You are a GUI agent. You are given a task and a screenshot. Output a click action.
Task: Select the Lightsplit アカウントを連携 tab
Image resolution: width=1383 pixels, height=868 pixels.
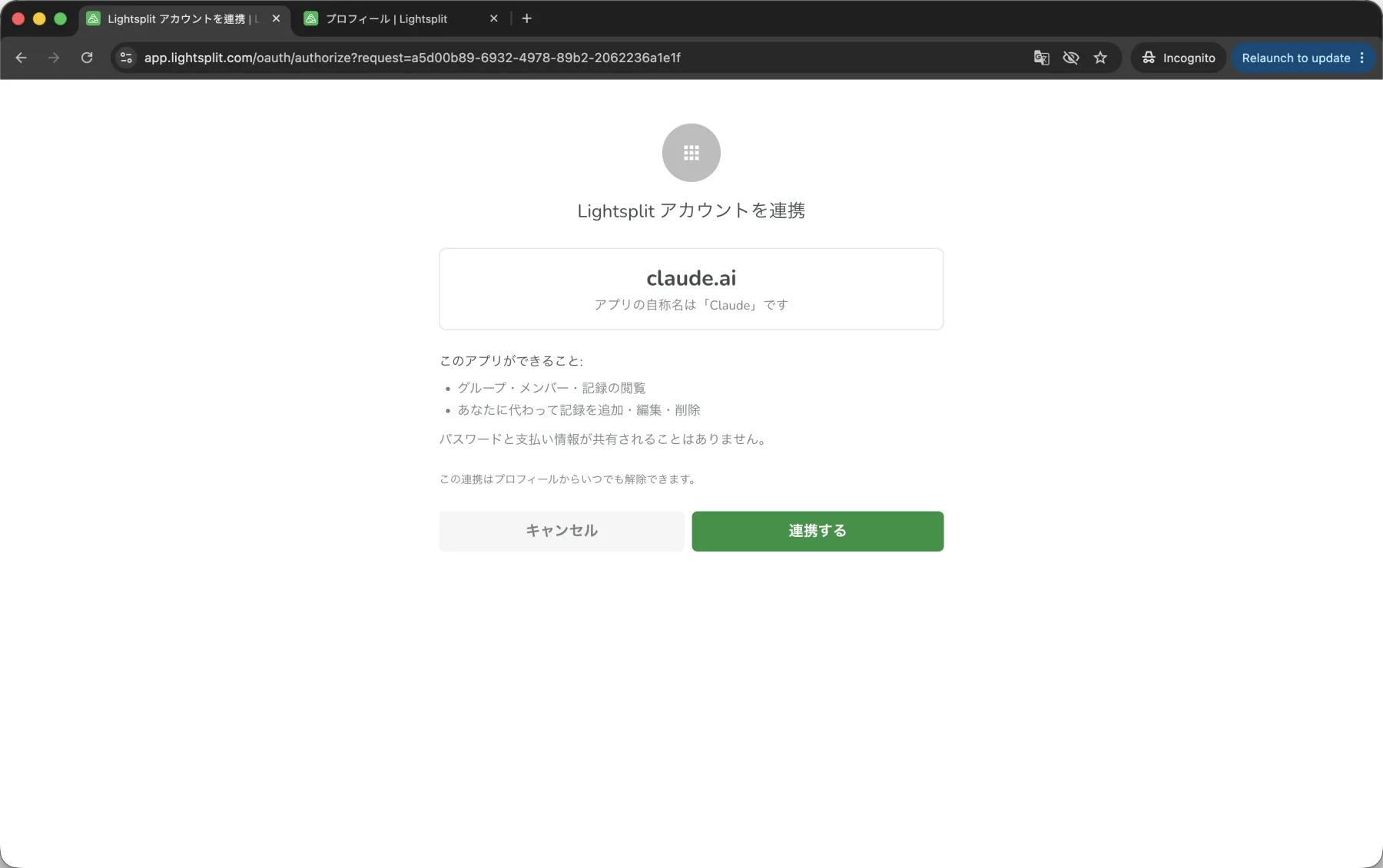point(183,18)
